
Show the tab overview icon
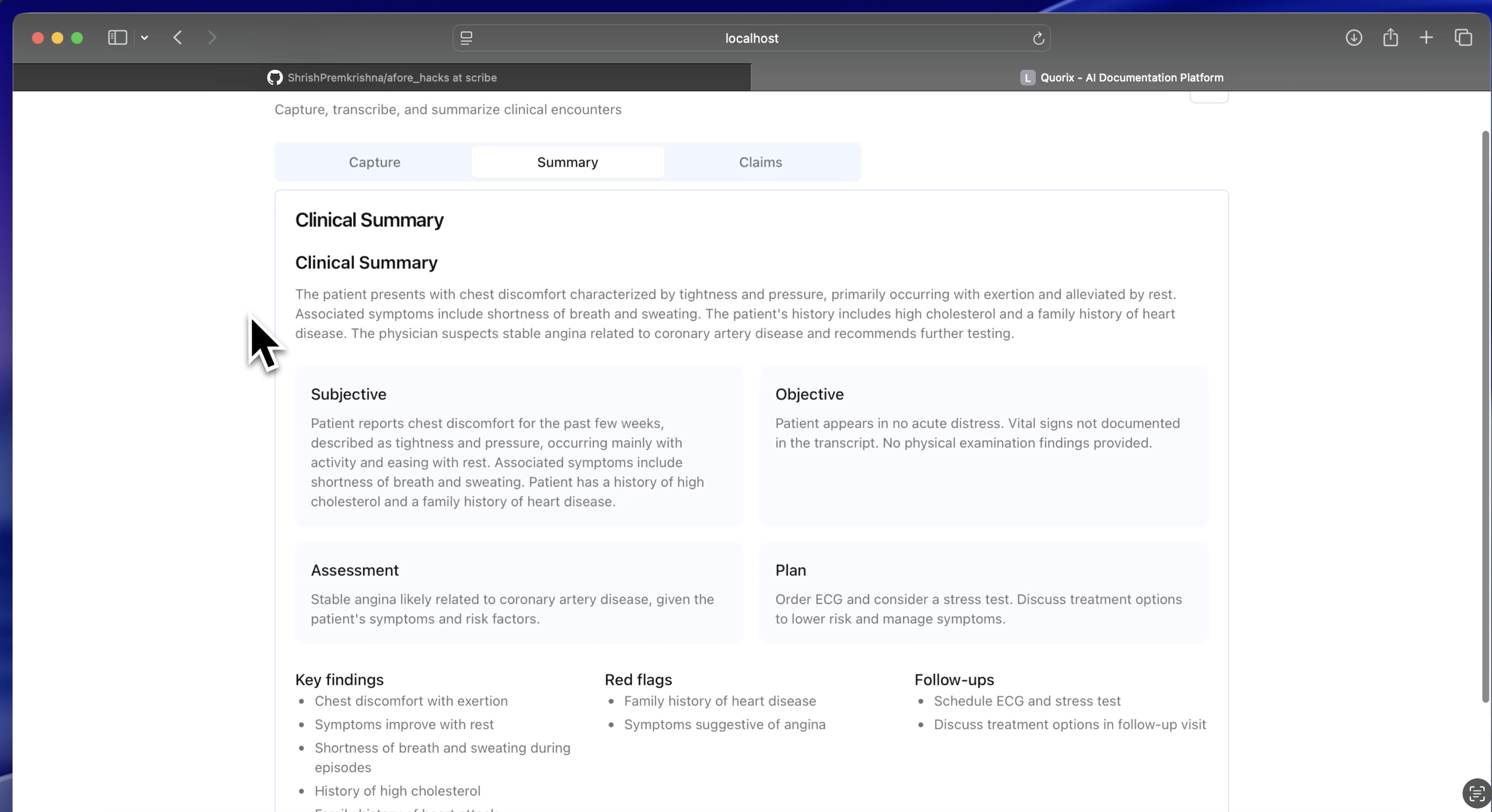point(1463,38)
